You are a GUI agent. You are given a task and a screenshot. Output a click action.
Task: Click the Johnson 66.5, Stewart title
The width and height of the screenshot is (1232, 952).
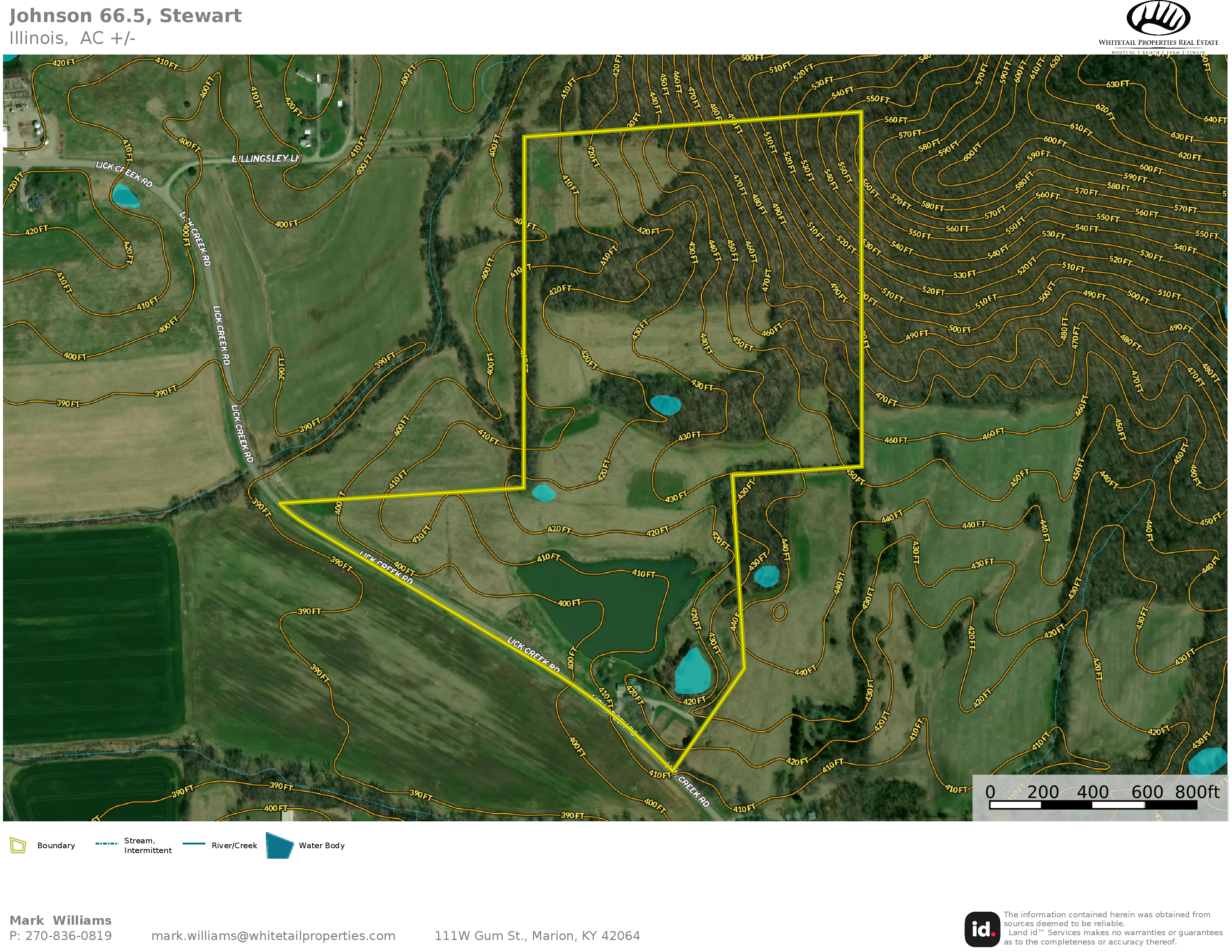coord(125,16)
